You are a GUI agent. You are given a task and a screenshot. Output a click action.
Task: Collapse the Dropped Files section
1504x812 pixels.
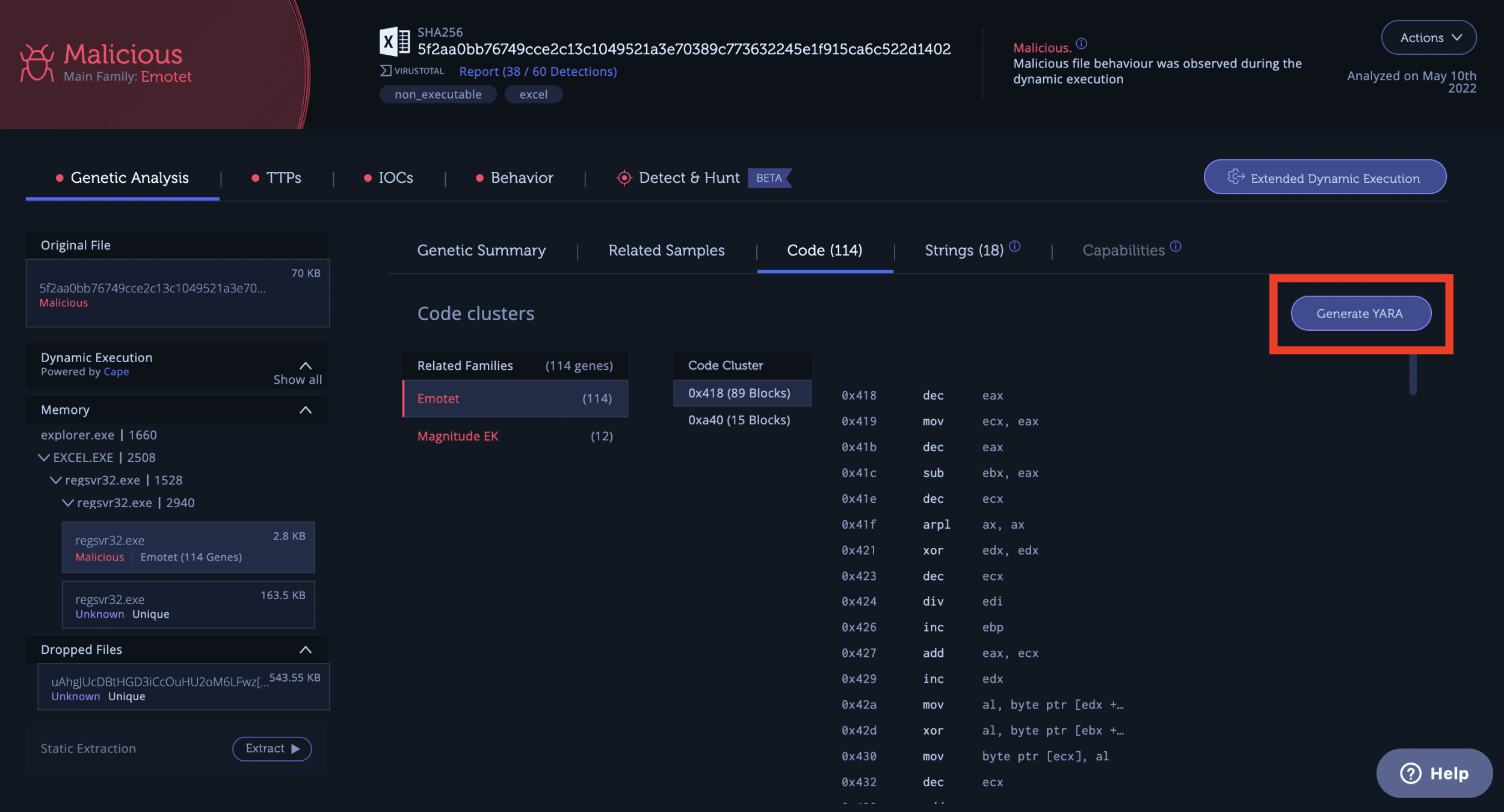(x=306, y=650)
